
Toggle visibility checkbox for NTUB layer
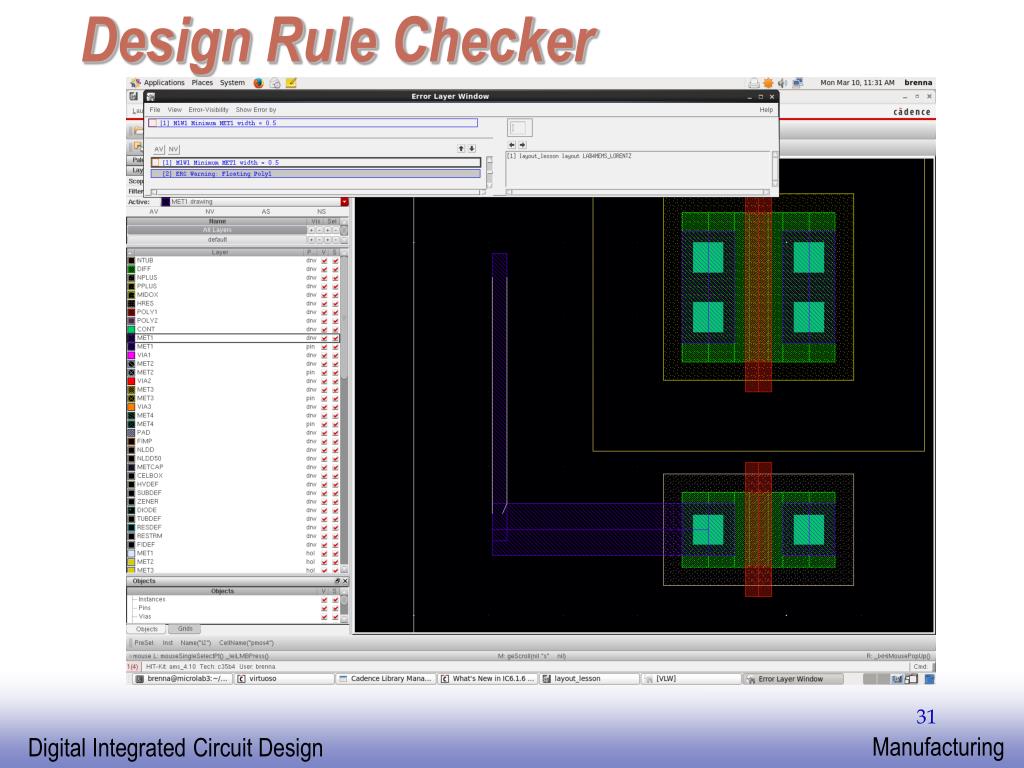tap(325, 261)
